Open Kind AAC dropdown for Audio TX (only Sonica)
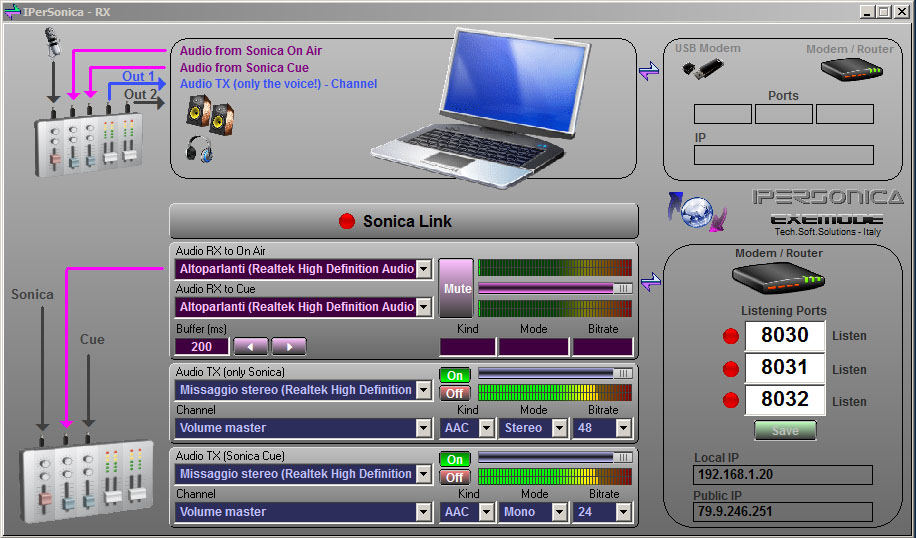This screenshot has width=916, height=538. [486, 428]
